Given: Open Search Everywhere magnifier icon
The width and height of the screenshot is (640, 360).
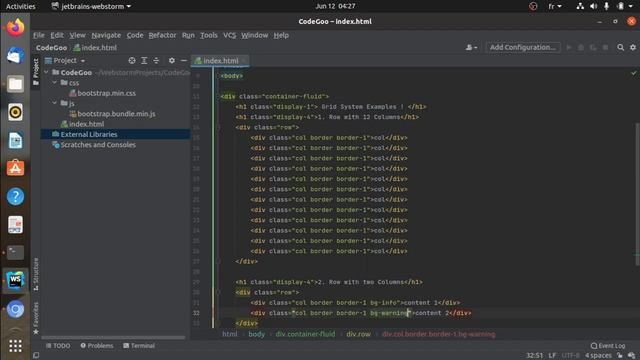Looking at the screenshot, I should pyautogui.click(x=620, y=47).
